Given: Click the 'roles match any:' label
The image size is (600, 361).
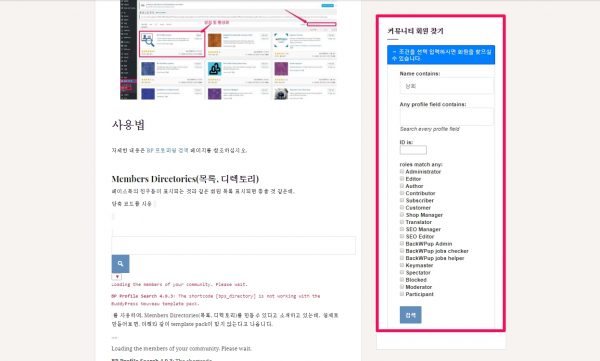Looking at the screenshot, I should coord(421,164).
